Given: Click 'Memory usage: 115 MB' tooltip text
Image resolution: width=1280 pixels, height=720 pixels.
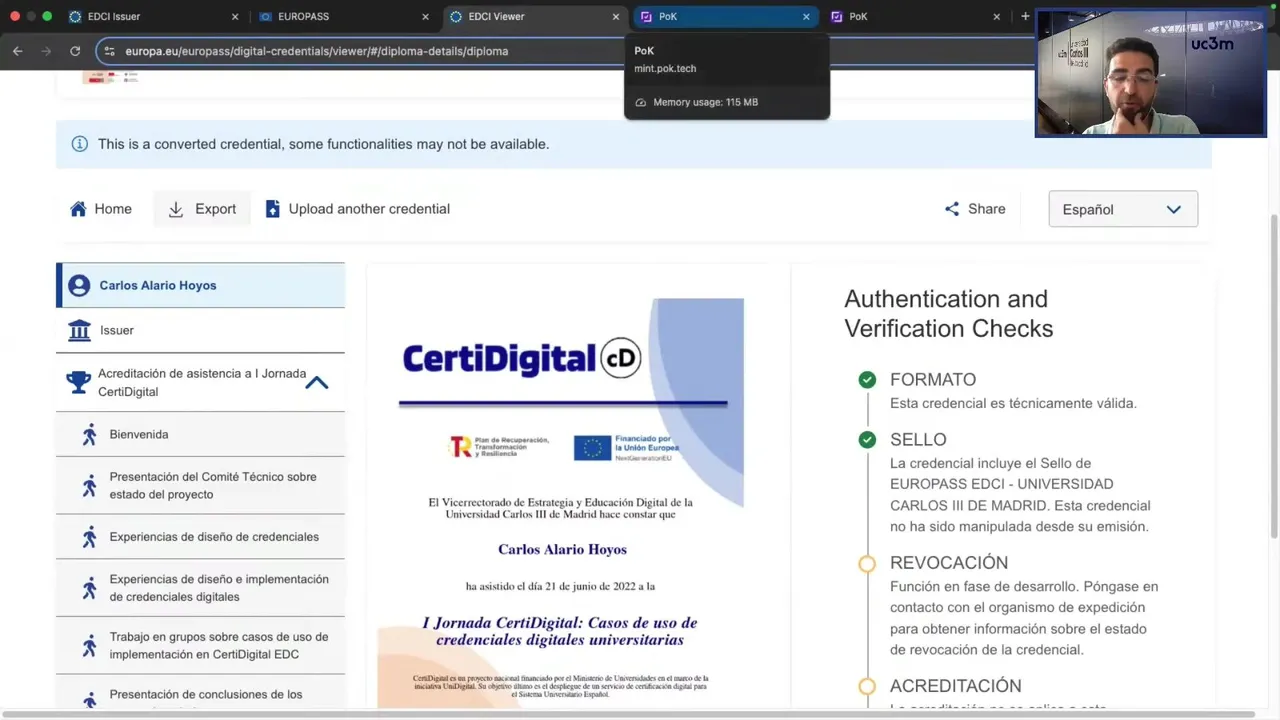Looking at the screenshot, I should point(705,102).
